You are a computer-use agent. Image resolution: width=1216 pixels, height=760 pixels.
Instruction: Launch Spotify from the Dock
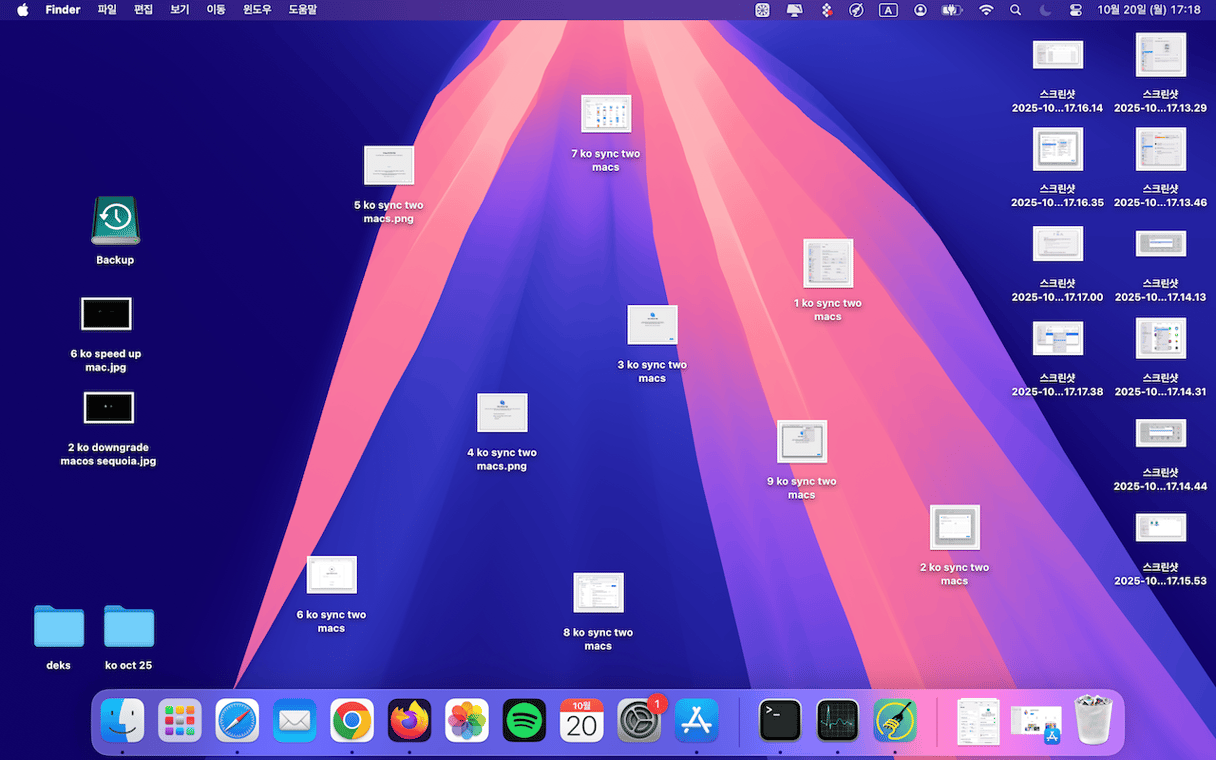click(x=524, y=720)
